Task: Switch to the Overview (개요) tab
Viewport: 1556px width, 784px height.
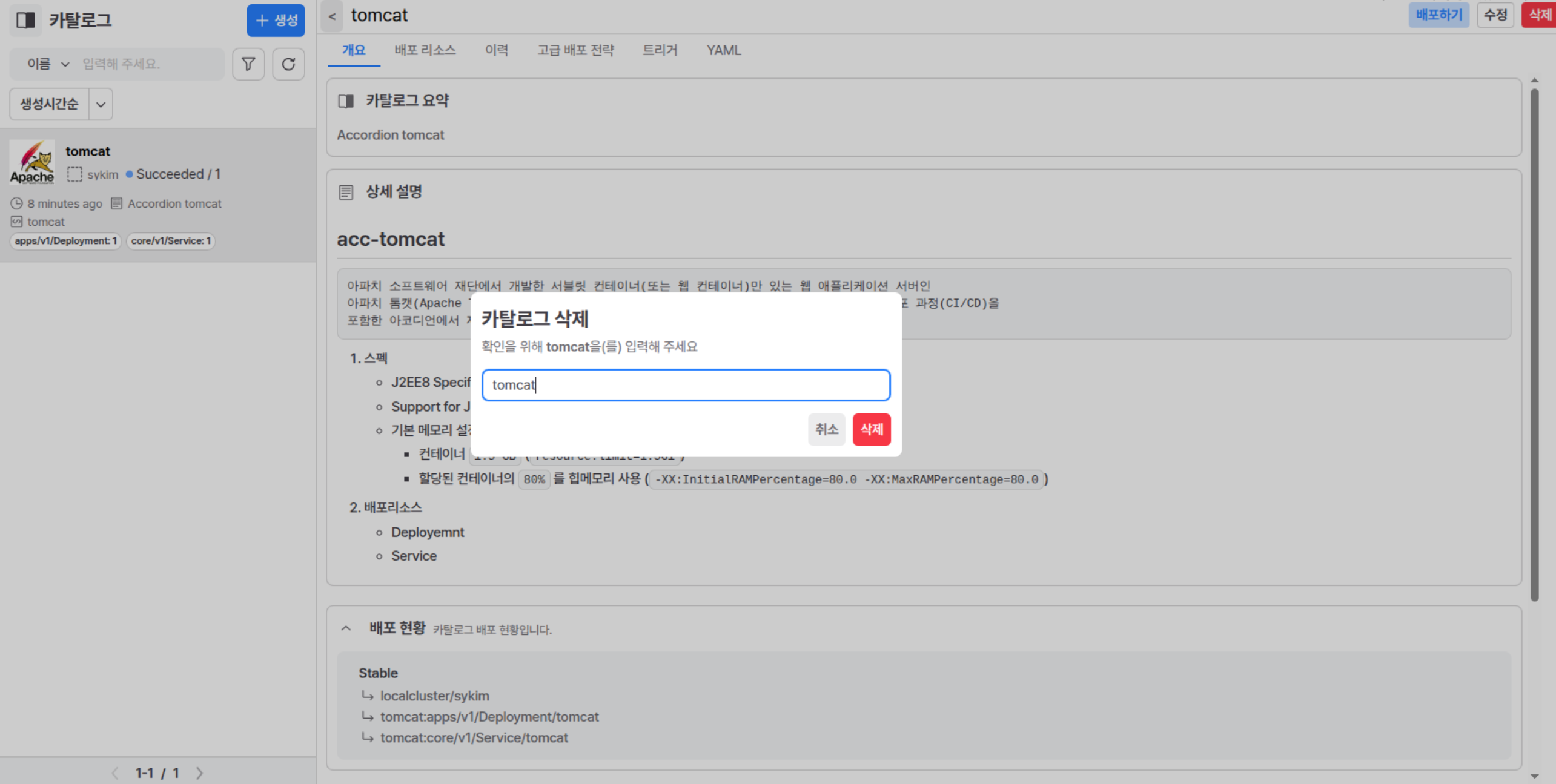Action: 354,50
